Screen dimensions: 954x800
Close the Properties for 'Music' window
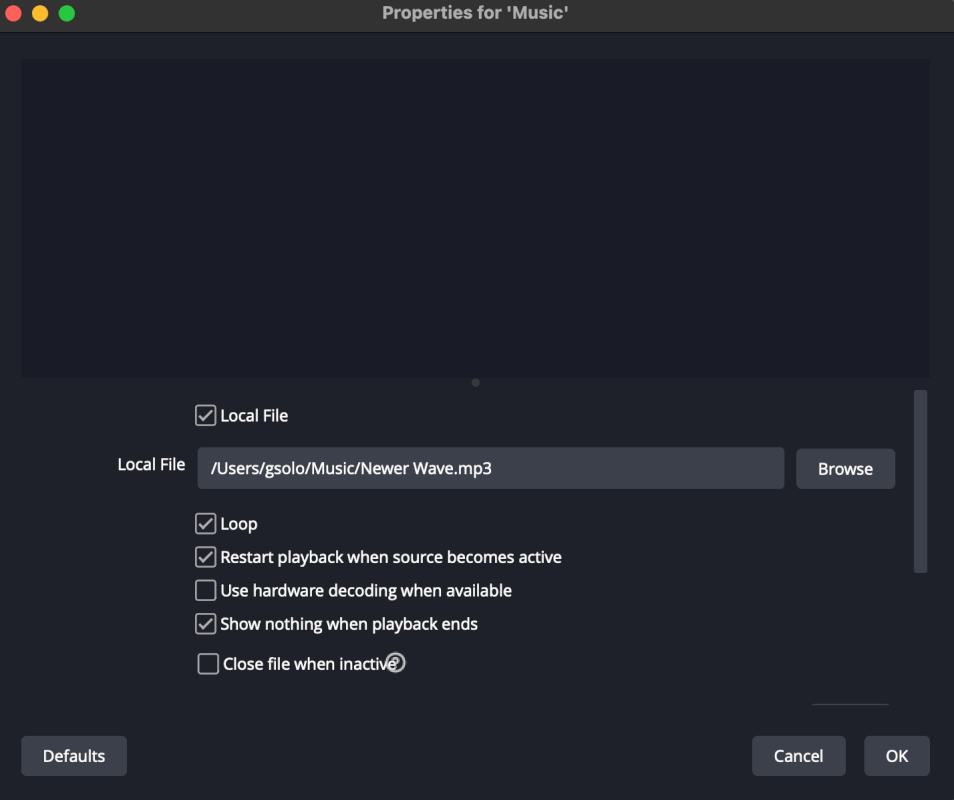tap(14, 14)
